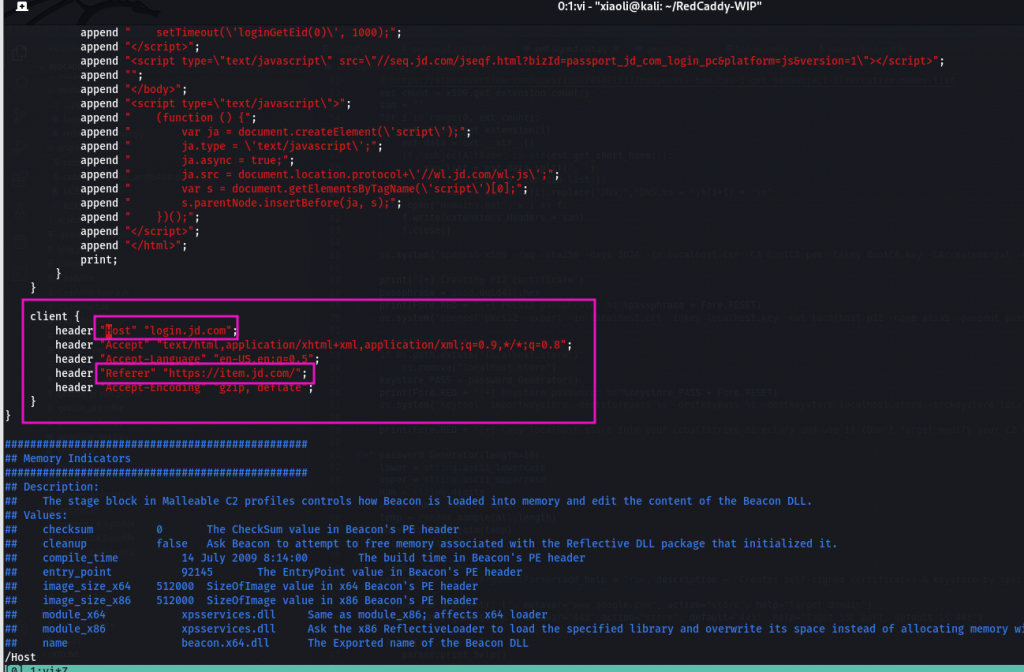Image resolution: width=1024 pixels, height=672 pixels.
Task: Click the ja.src wl.jd.com/wl.js line
Action: tap(320, 174)
